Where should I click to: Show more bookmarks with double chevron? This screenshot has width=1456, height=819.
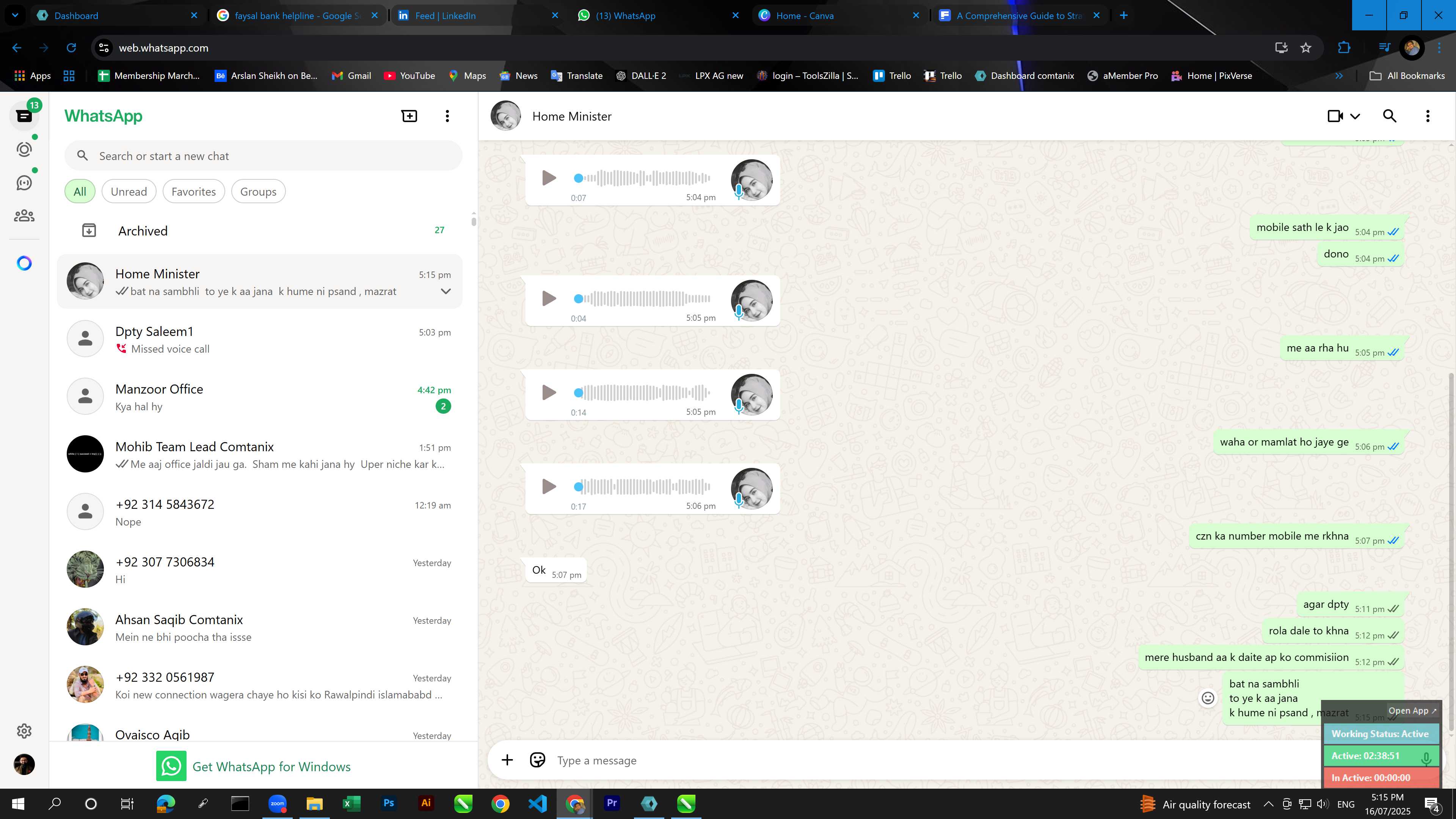point(1339,75)
